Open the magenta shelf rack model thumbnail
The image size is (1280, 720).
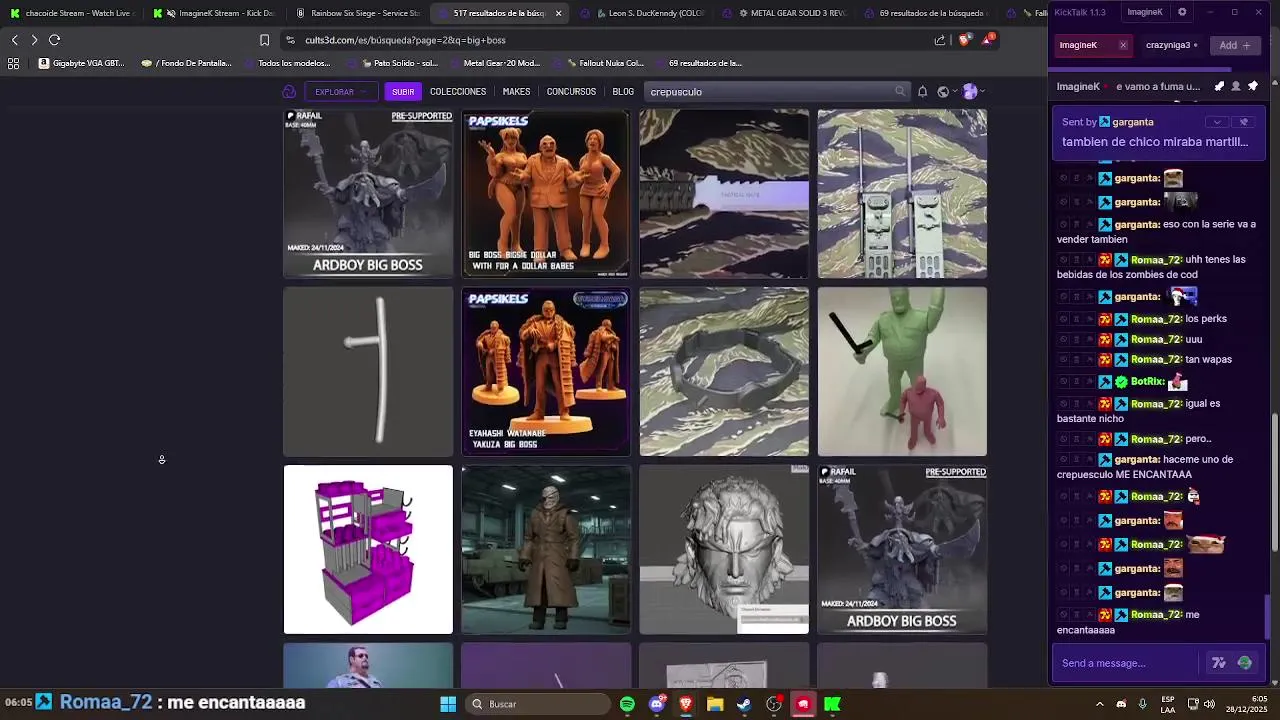coord(368,549)
